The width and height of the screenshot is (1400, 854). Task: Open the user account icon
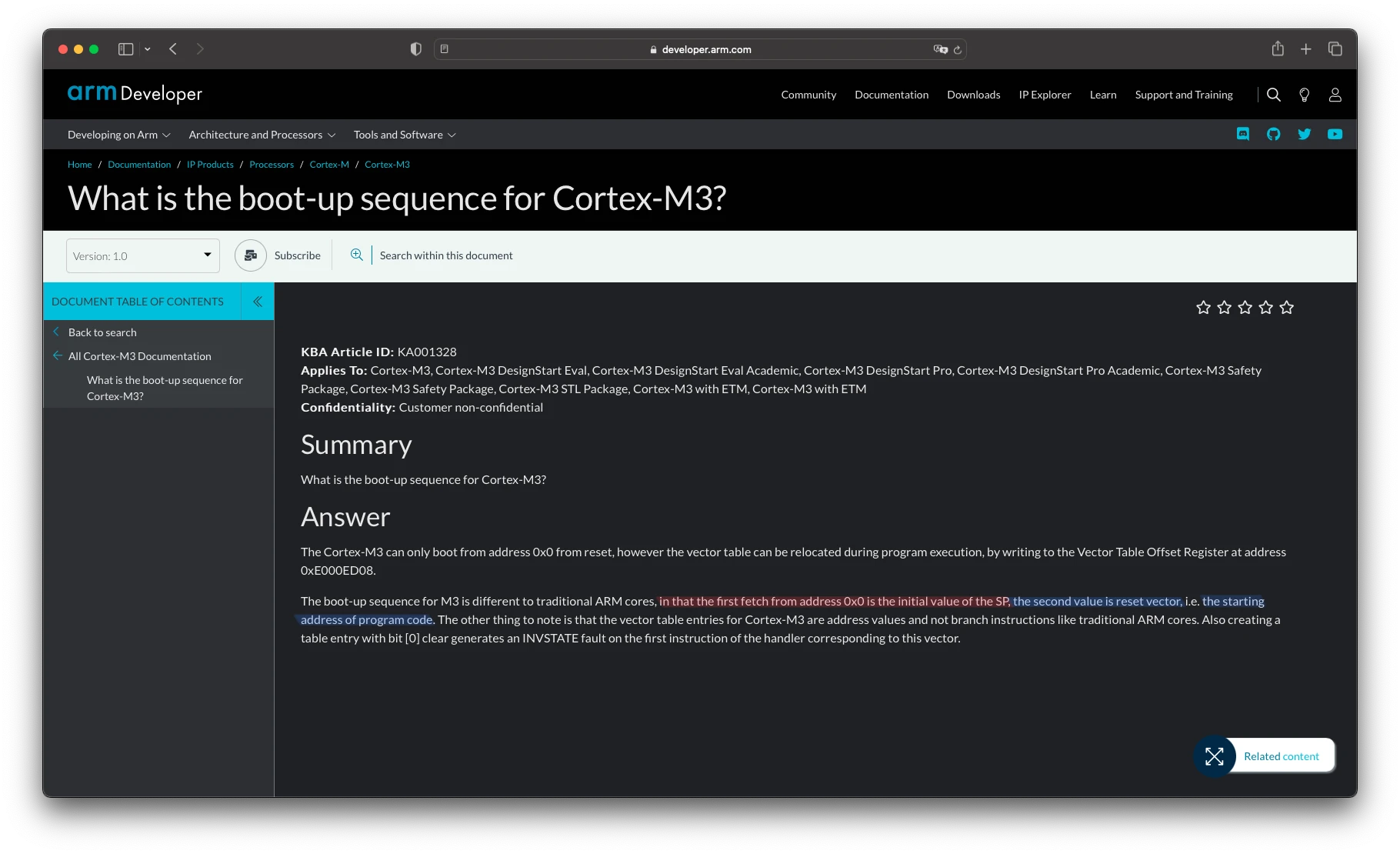1335,95
